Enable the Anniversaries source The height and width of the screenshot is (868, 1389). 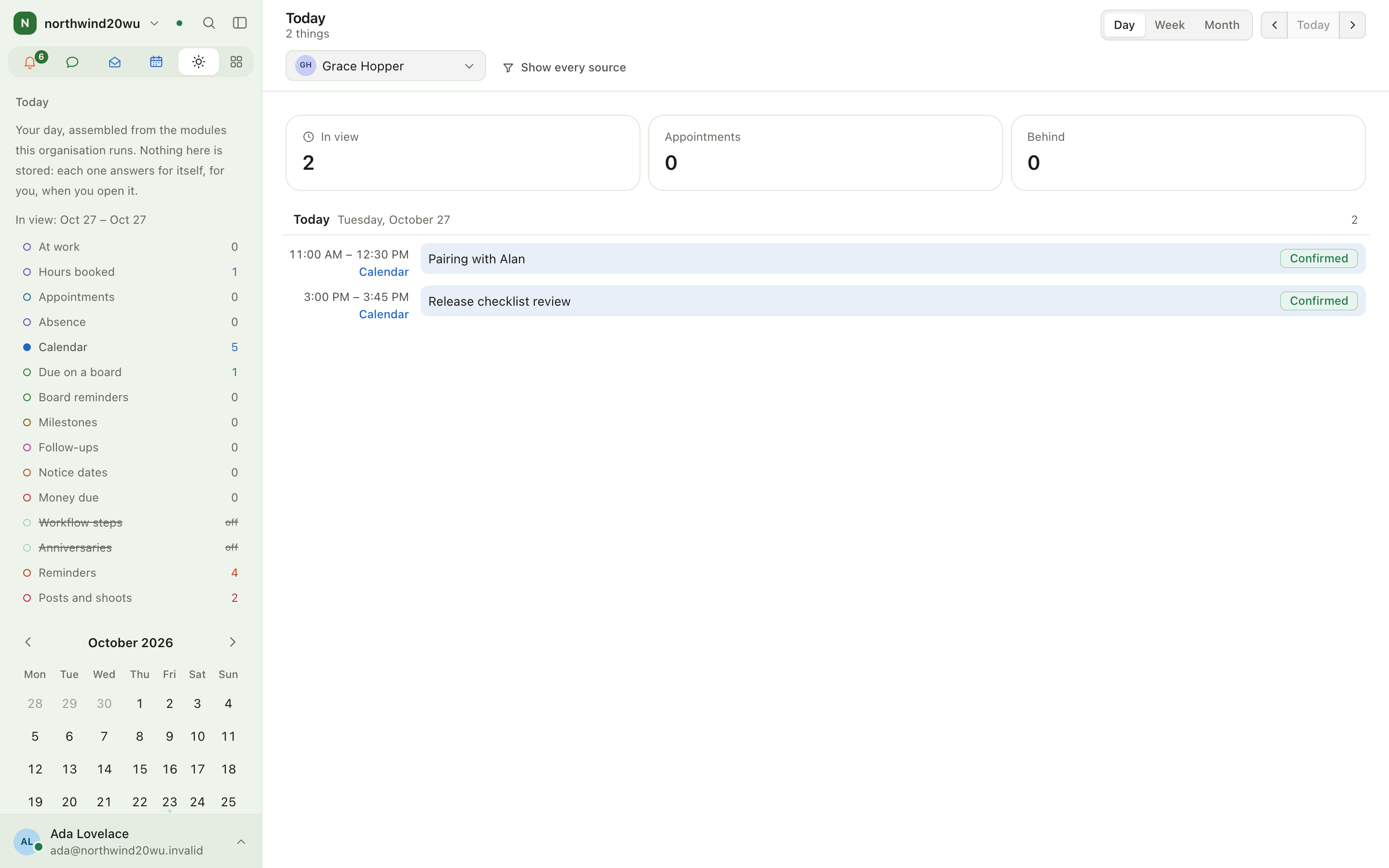(x=130, y=548)
